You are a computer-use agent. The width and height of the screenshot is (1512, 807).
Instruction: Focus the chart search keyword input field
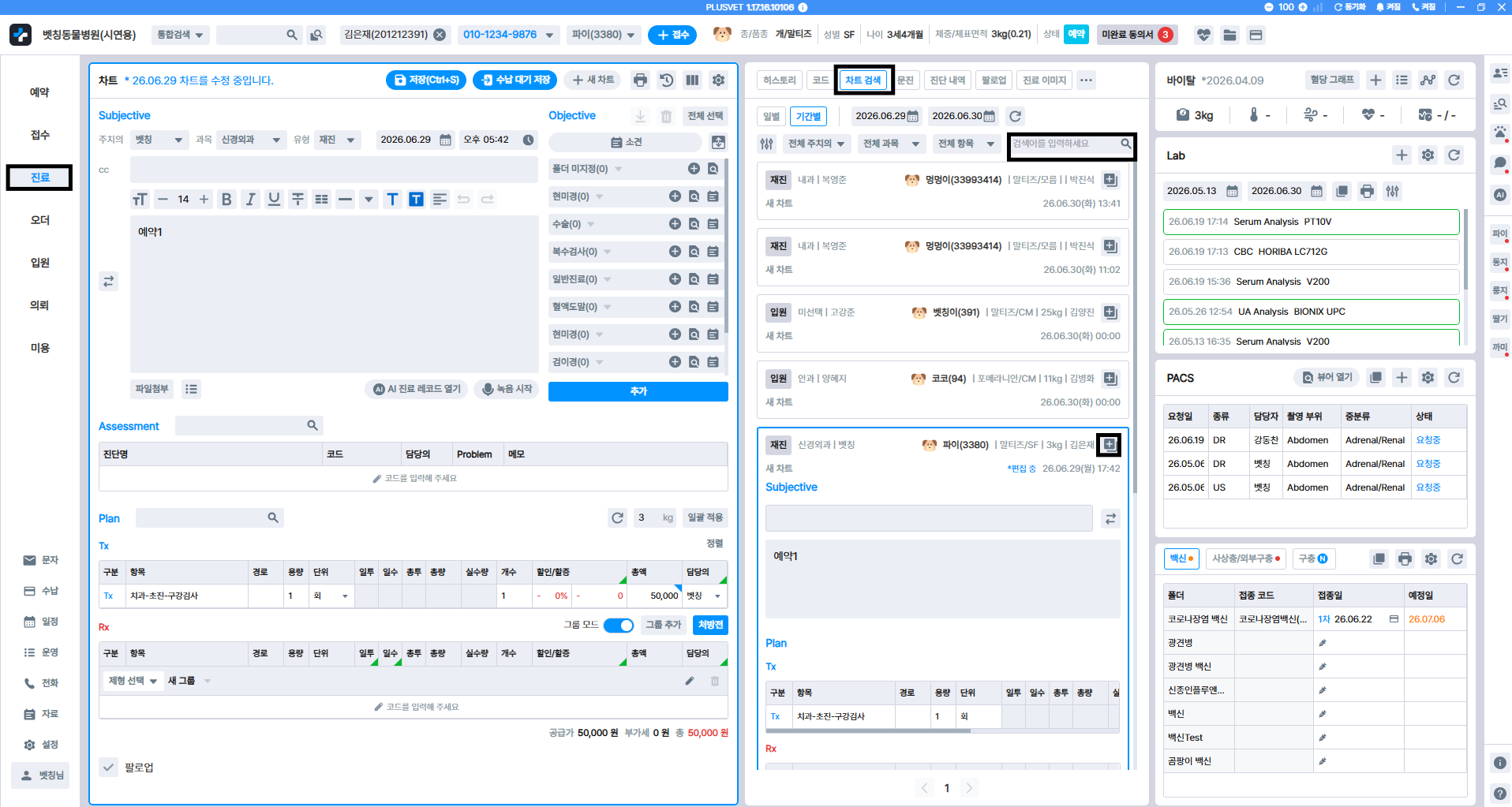(x=1072, y=144)
